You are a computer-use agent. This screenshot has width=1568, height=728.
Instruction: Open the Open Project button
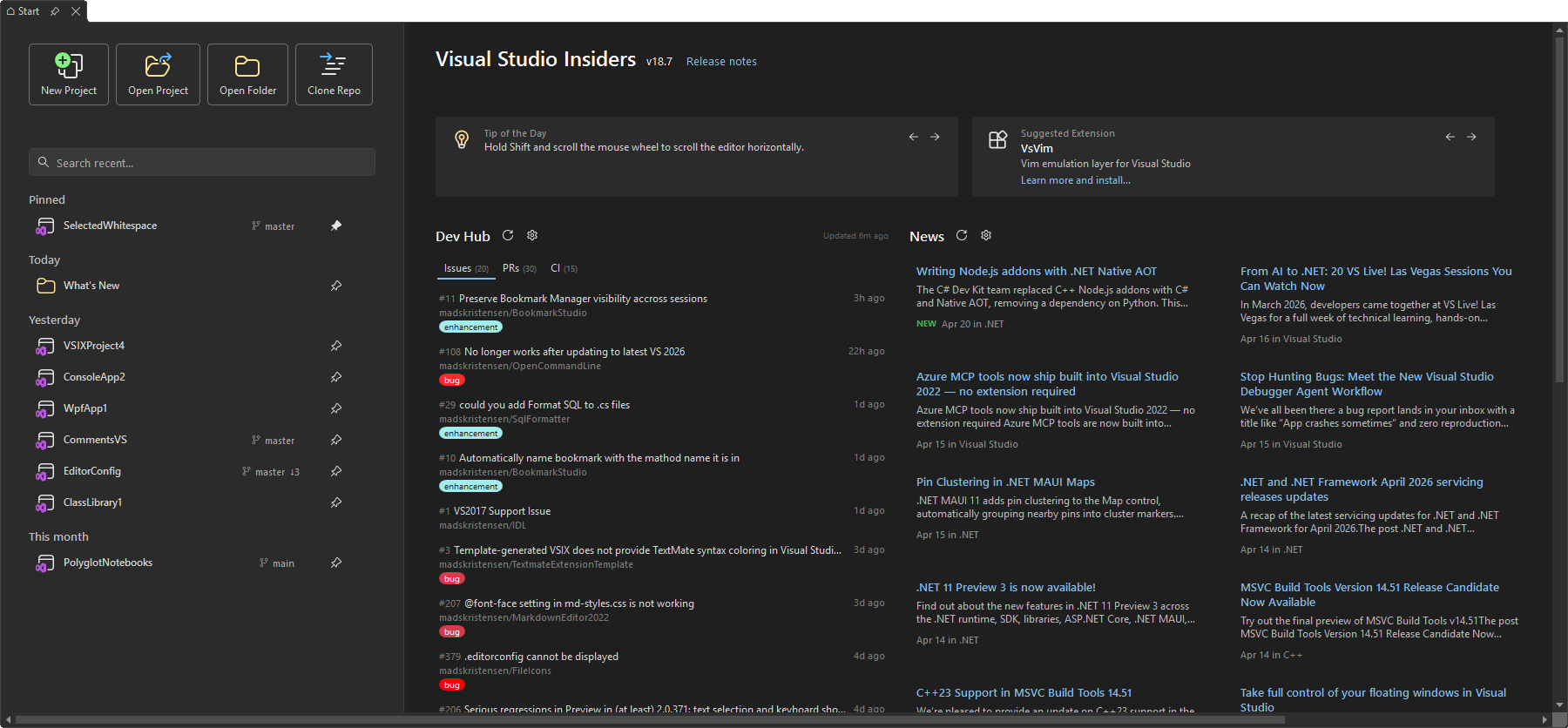coord(158,74)
